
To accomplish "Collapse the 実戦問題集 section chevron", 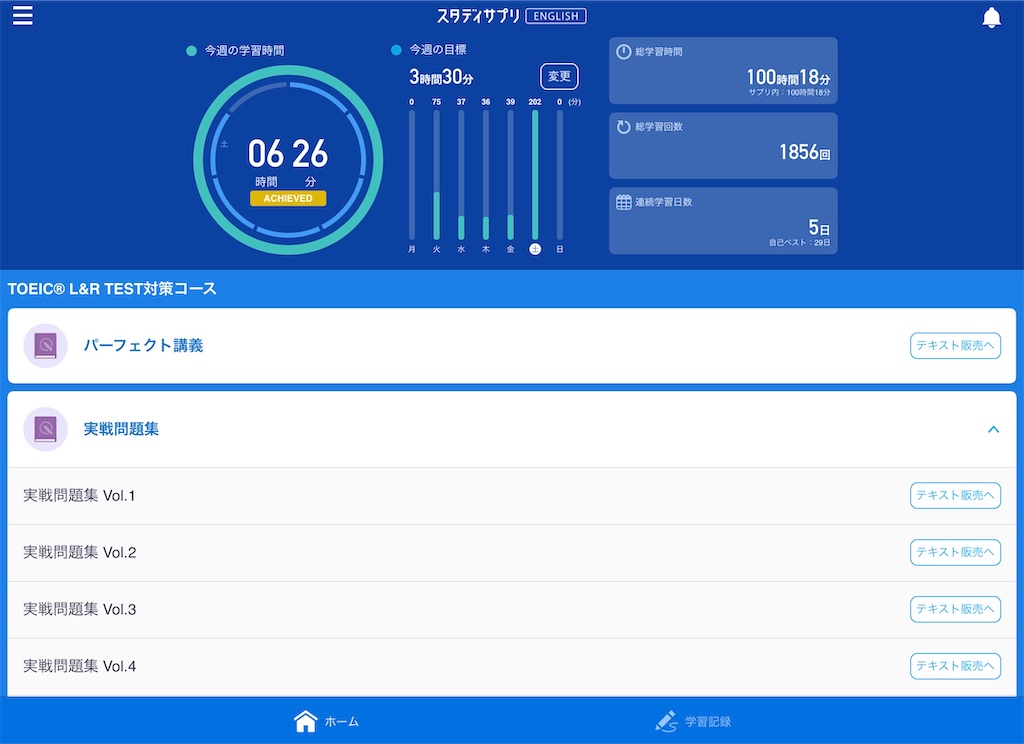I will point(993,429).
